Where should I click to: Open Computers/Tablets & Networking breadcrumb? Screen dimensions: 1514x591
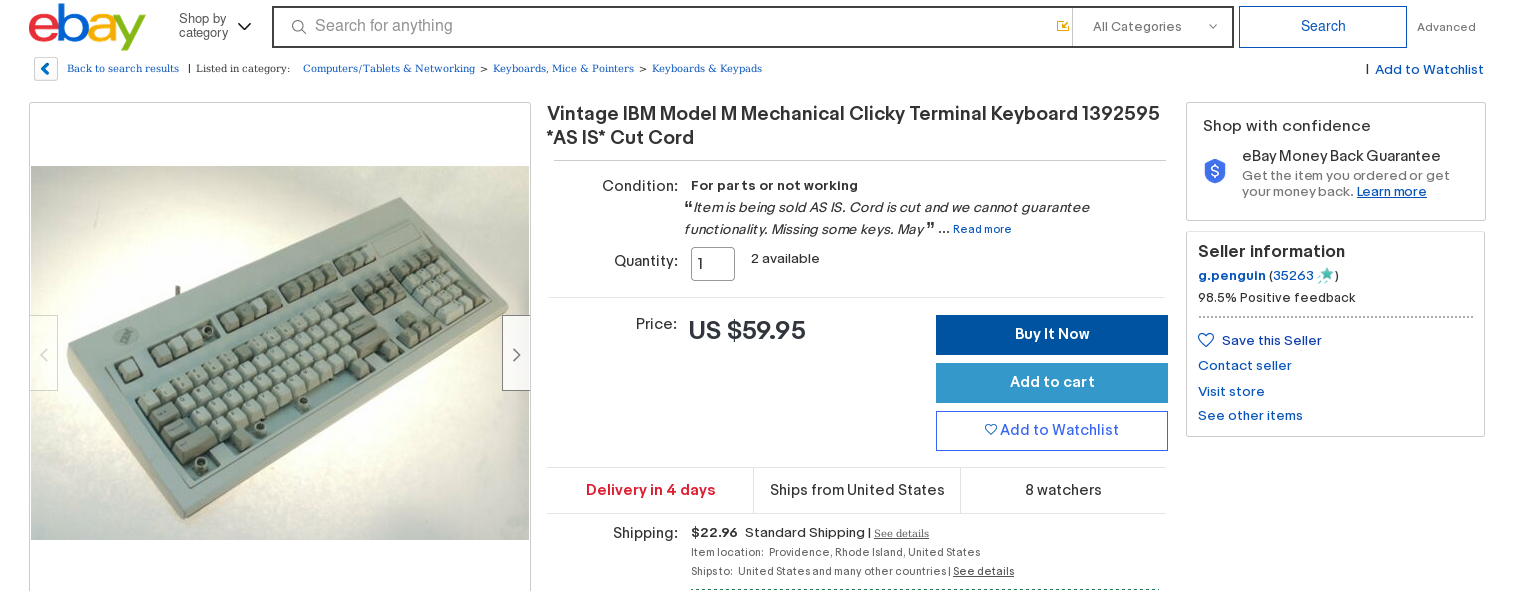(x=389, y=69)
